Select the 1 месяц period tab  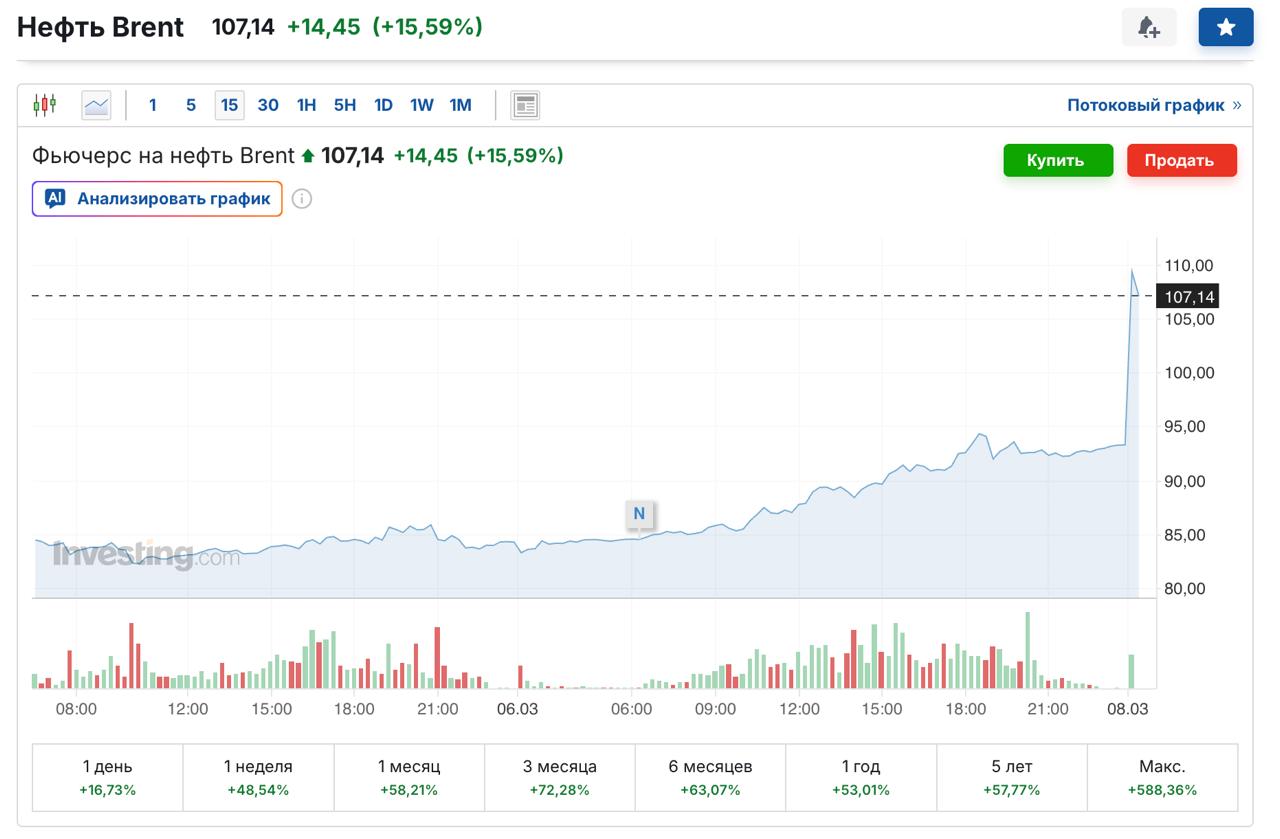(x=409, y=777)
